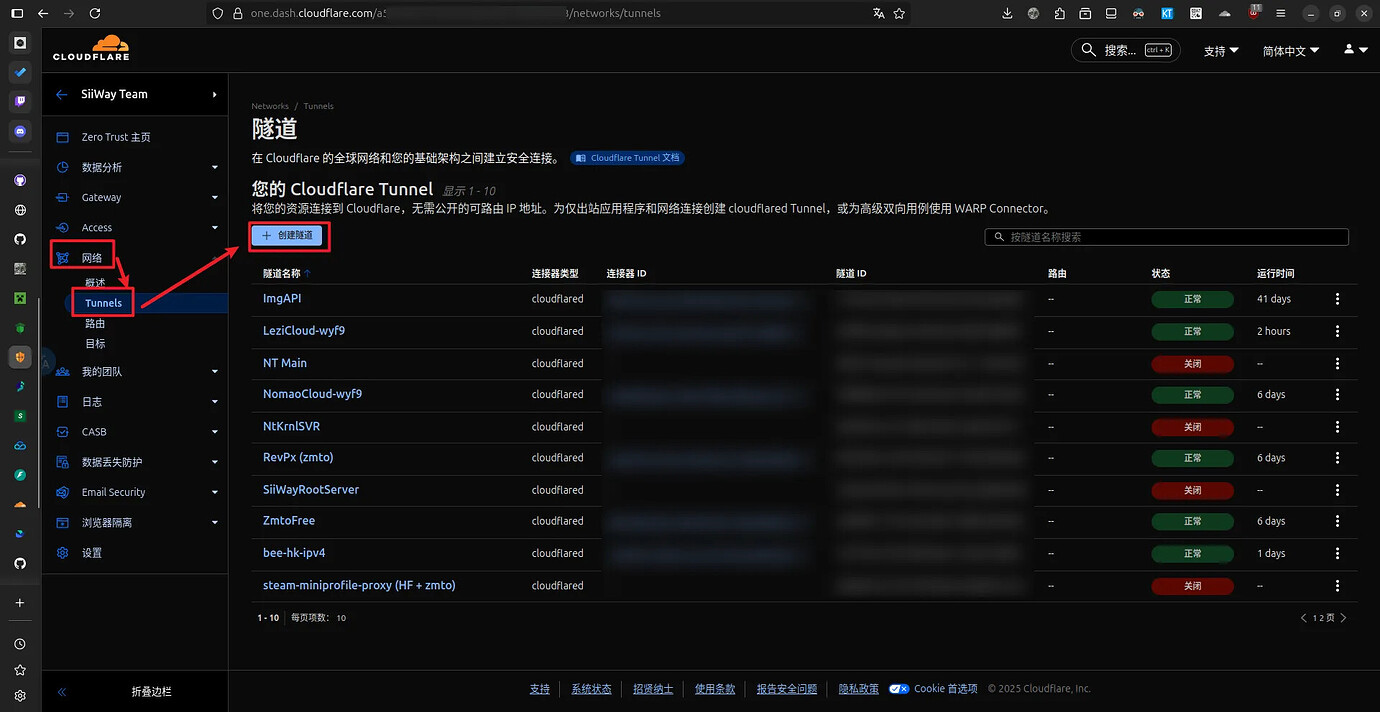Click back arrow beside SiiWay Team
The image size is (1380, 712).
click(62, 94)
